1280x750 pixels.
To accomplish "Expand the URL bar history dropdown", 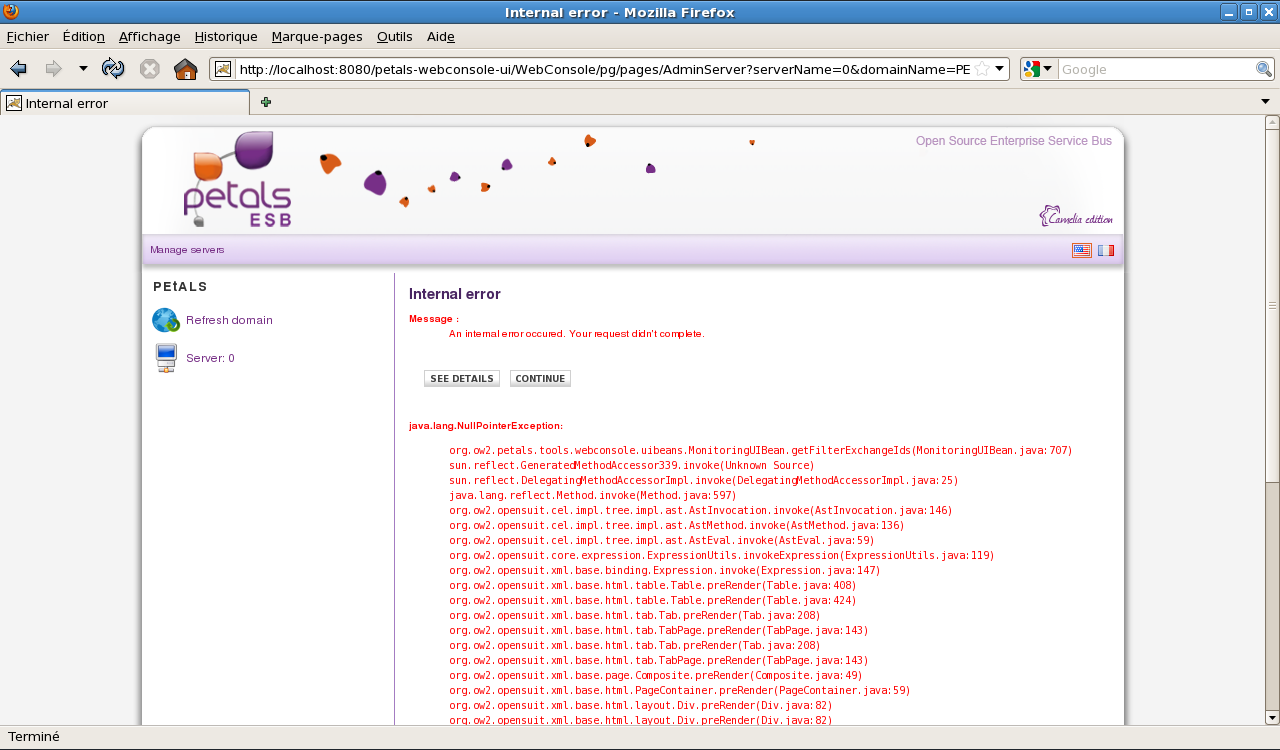I will click(999, 69).
